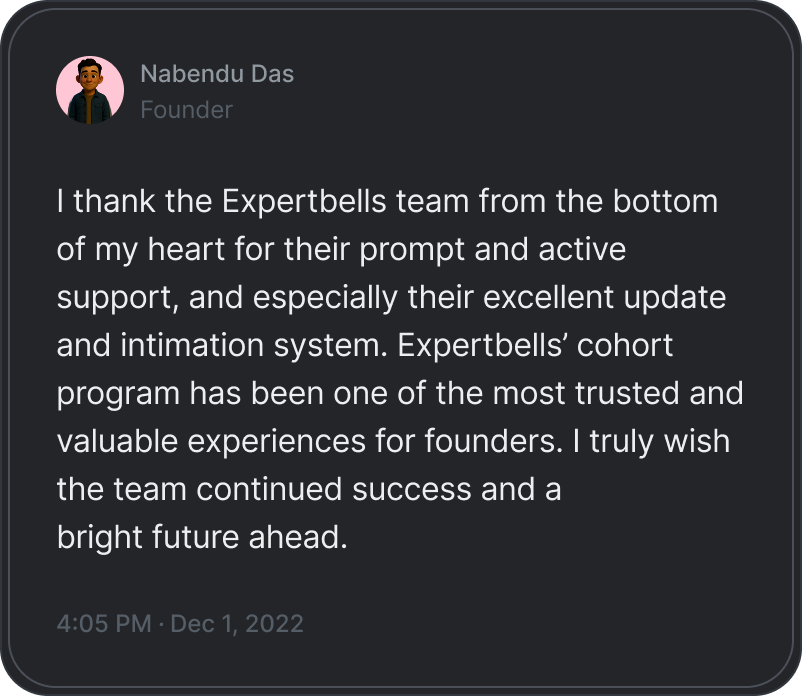The width and height of the screenshot is (802, 696).
Task: Click the words 'valuable experiences'
Action: 211,442
